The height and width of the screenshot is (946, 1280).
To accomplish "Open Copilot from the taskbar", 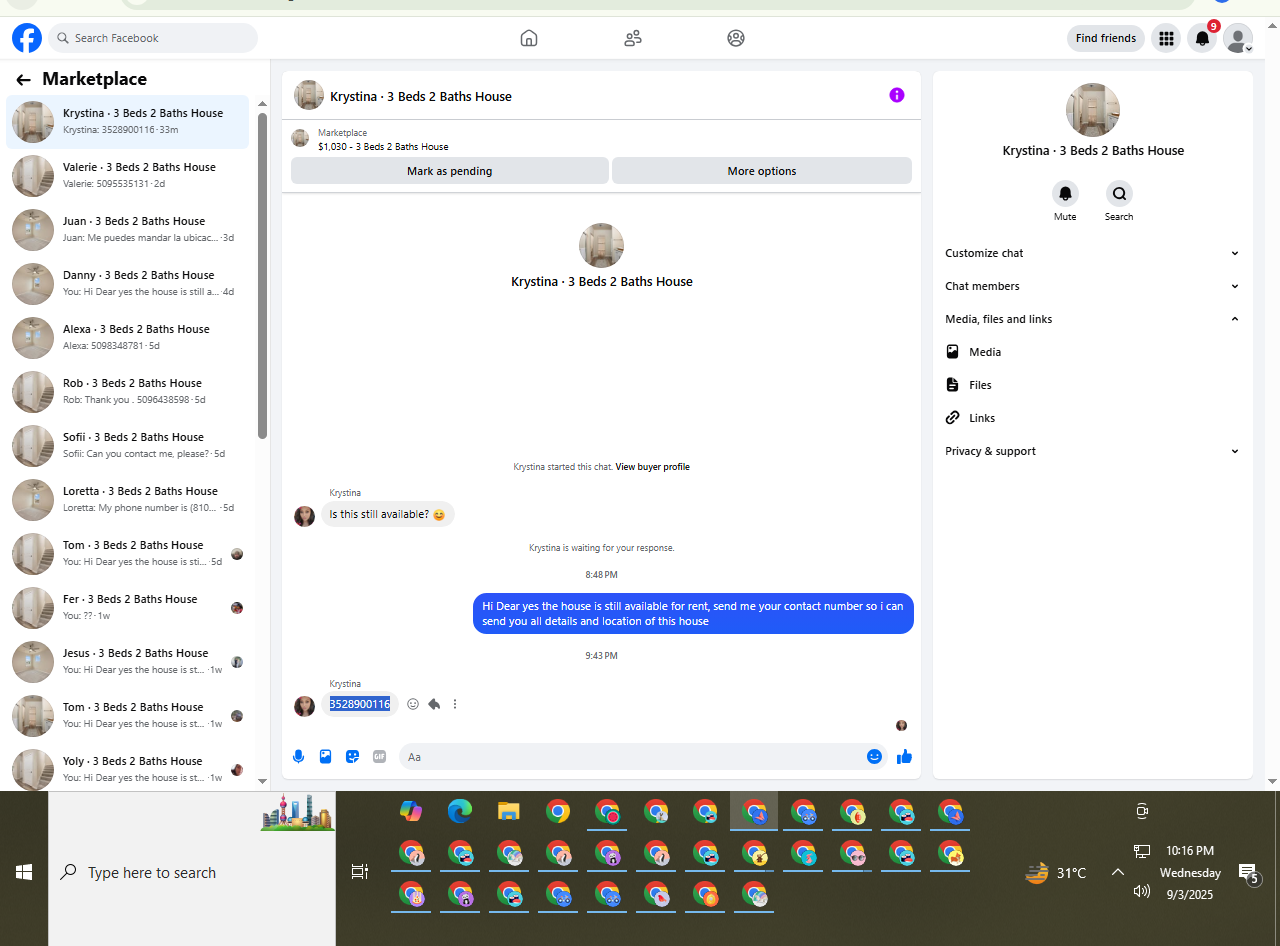I will click(411, 811).
